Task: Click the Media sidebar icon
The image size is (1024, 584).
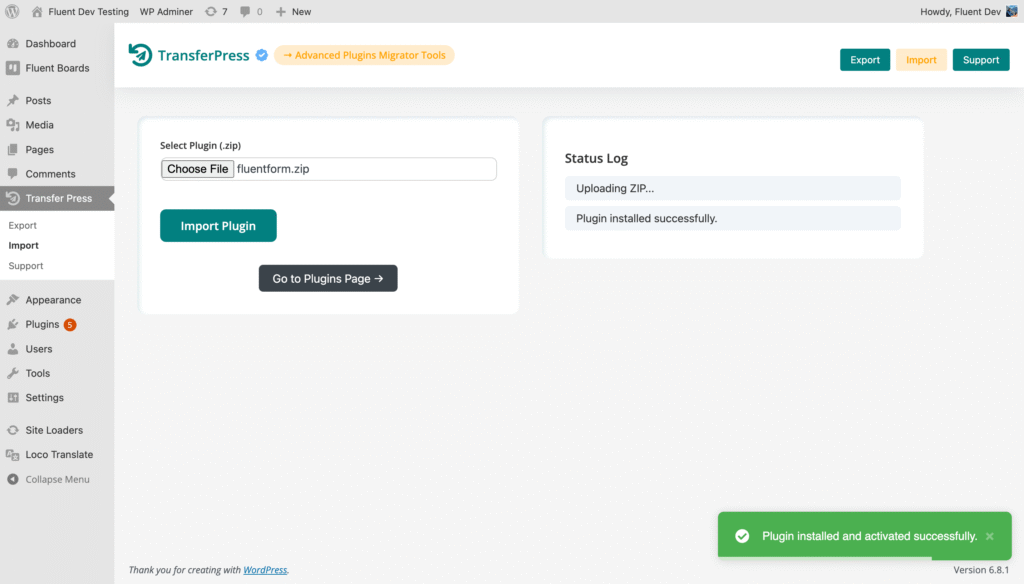Action: click(x=13, y=125)
